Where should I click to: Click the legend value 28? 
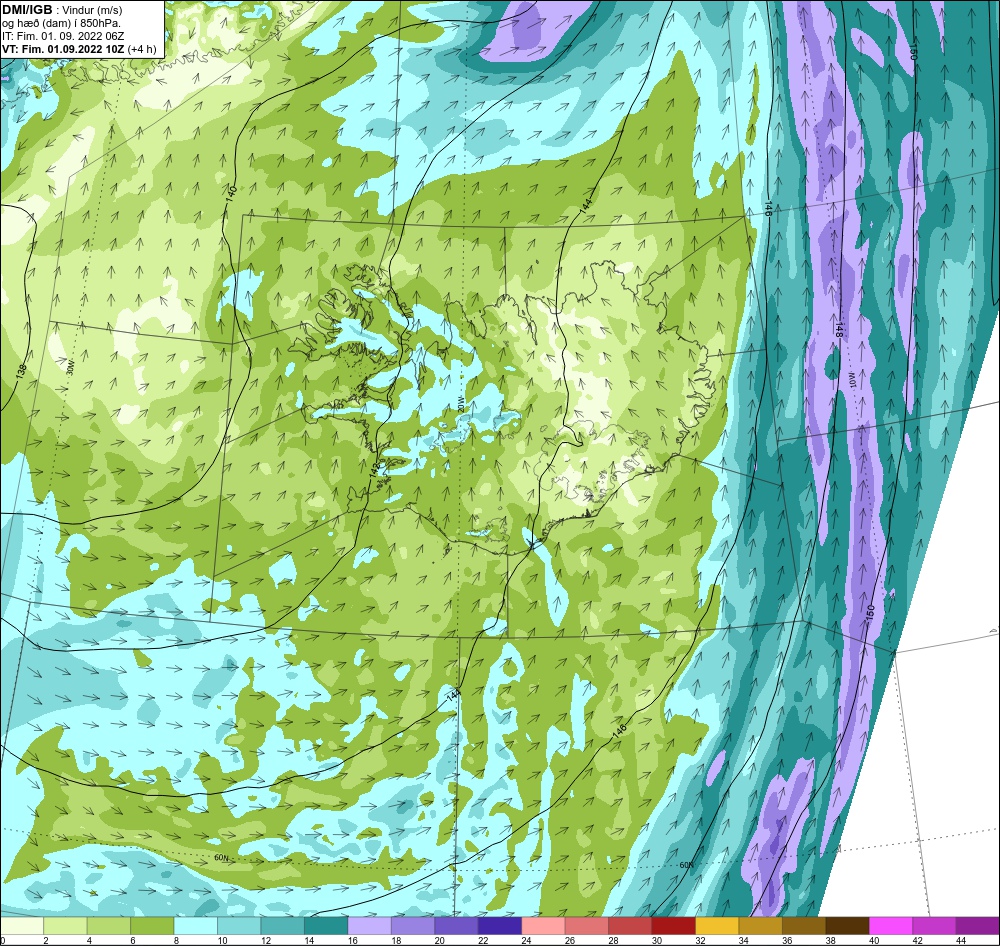[x=613, y=940]
